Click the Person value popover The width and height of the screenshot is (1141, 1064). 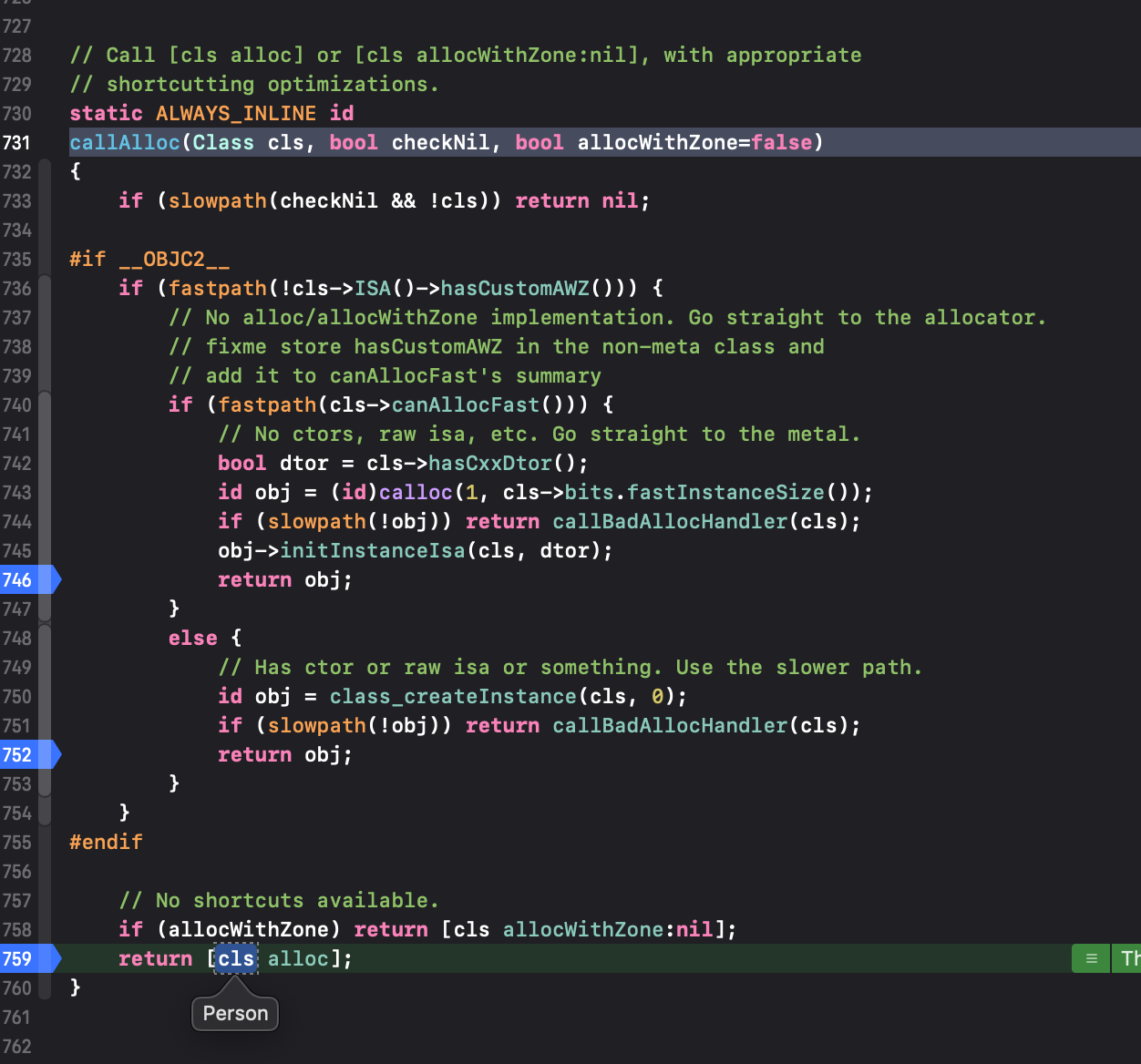click(x=235, y=1013)
